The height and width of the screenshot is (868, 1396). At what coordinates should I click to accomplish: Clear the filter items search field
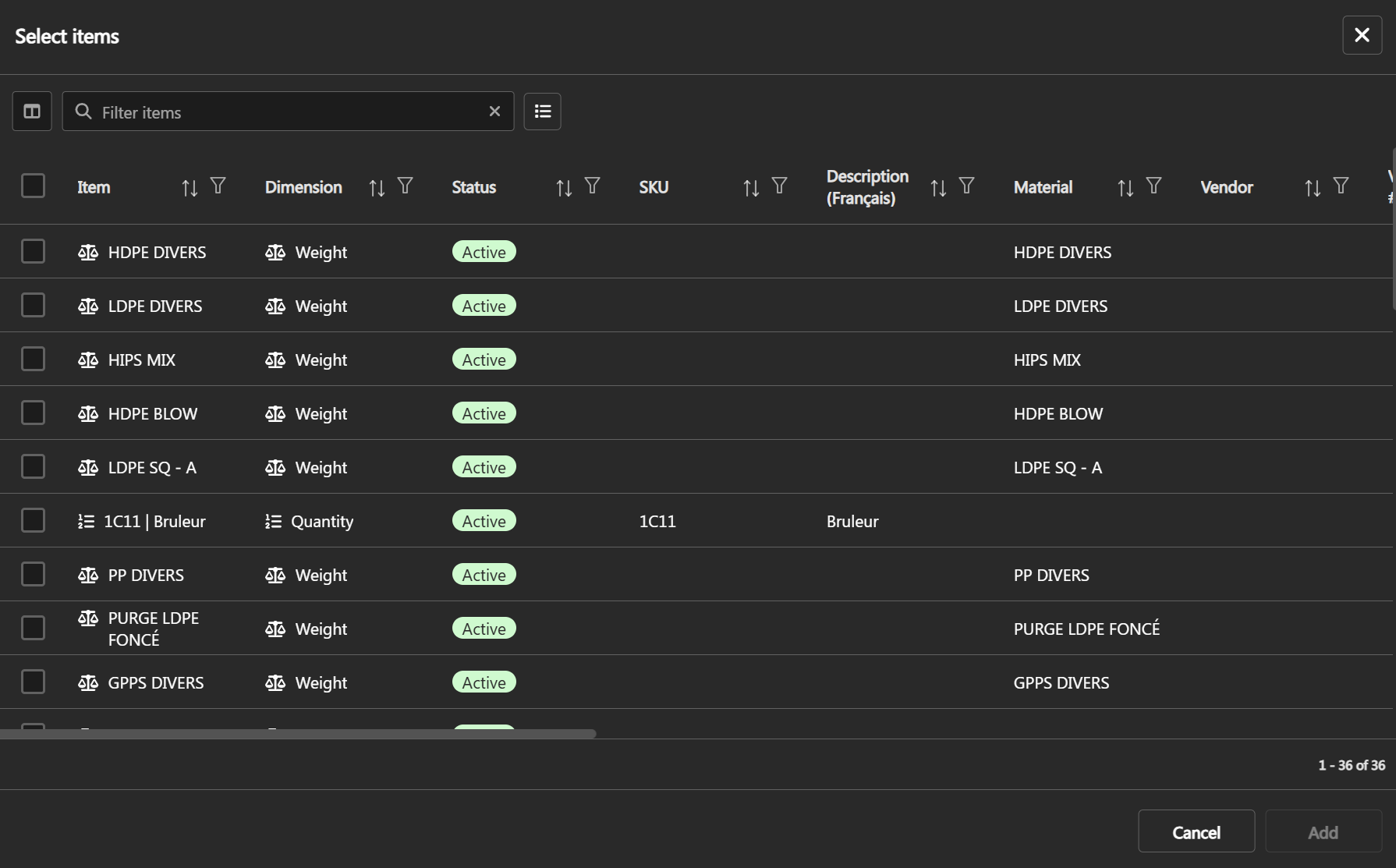(494, 112)
